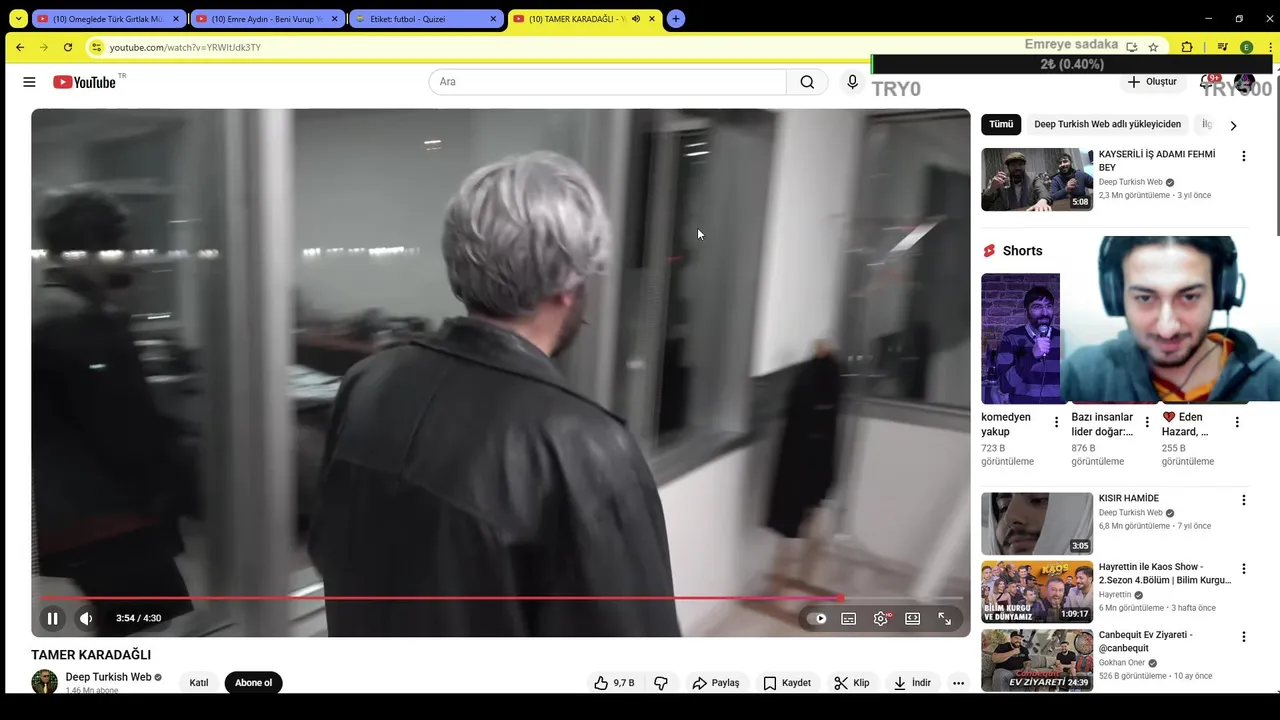Open the YouTube guide hamburger menu
1280x720 pixels.
[29, 82]
